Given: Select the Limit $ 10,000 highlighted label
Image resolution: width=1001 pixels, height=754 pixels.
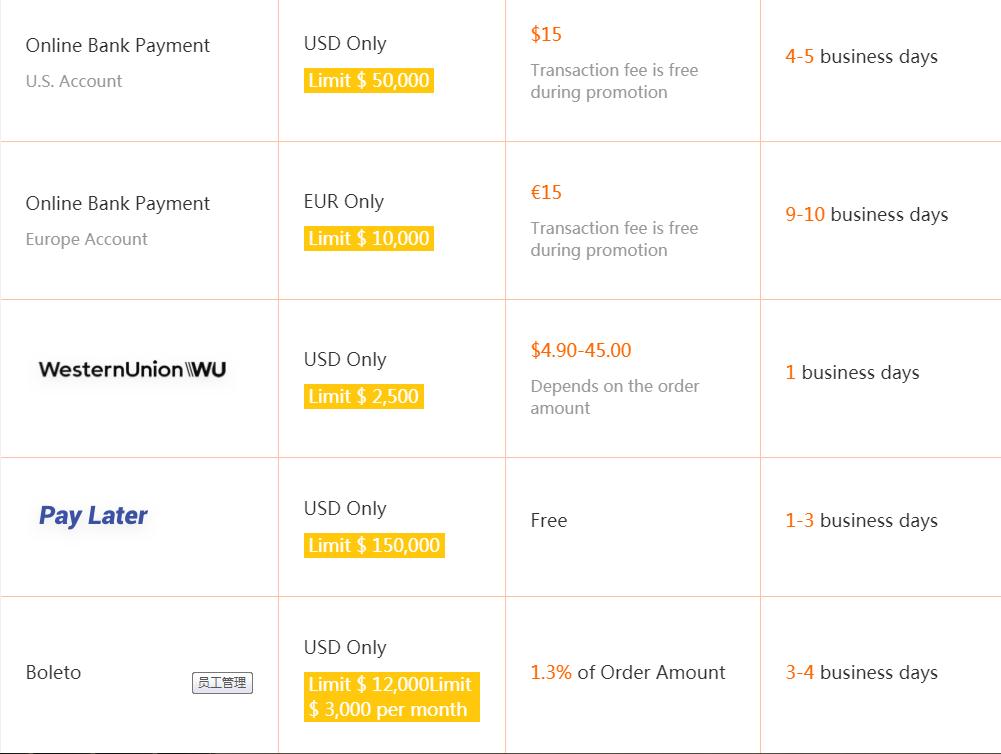Looking at the screenshot, I should [x=369, y=239].
